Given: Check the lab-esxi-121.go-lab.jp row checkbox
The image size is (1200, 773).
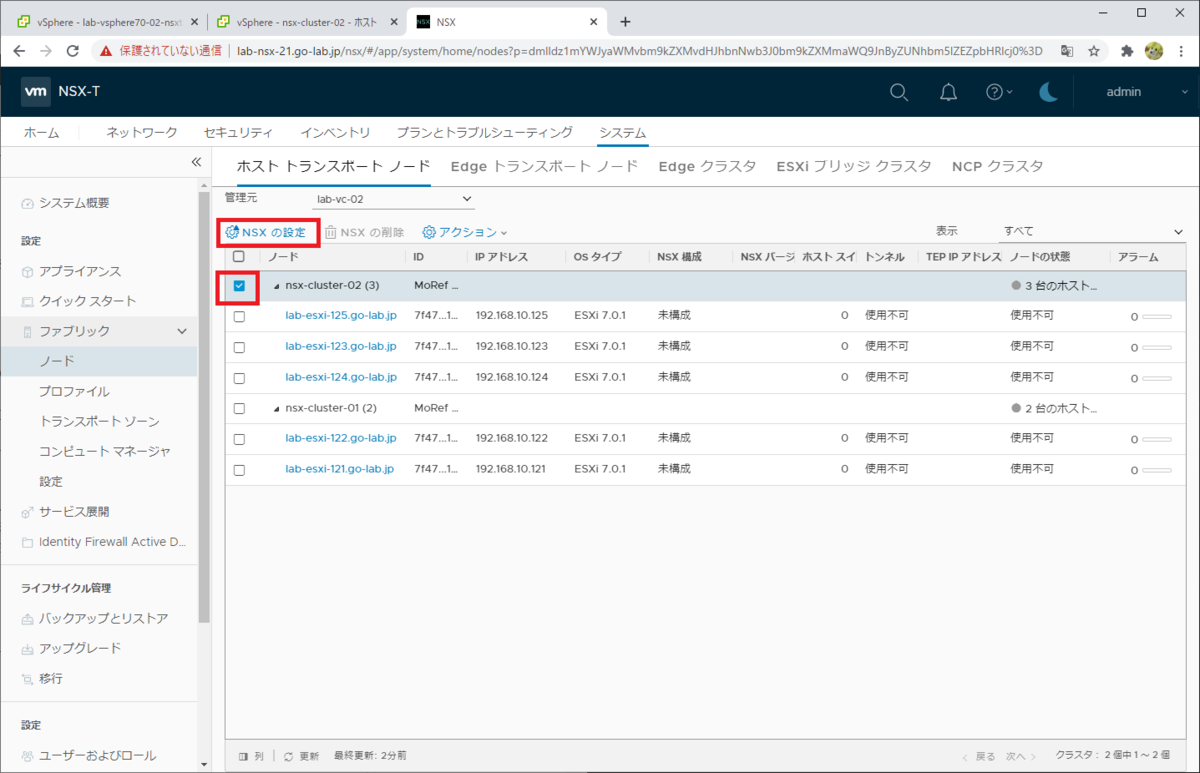Looking at the screenshot, I should (239, 470).
